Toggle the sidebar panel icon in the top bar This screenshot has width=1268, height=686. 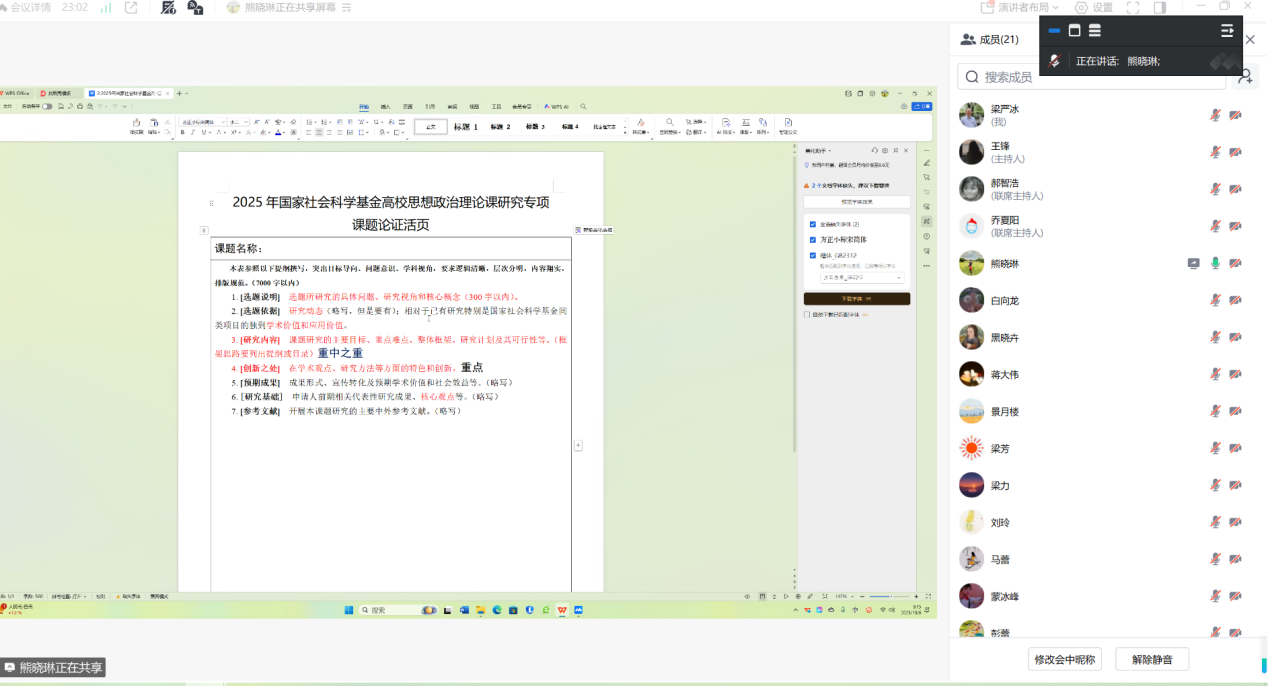[1160, 7]
